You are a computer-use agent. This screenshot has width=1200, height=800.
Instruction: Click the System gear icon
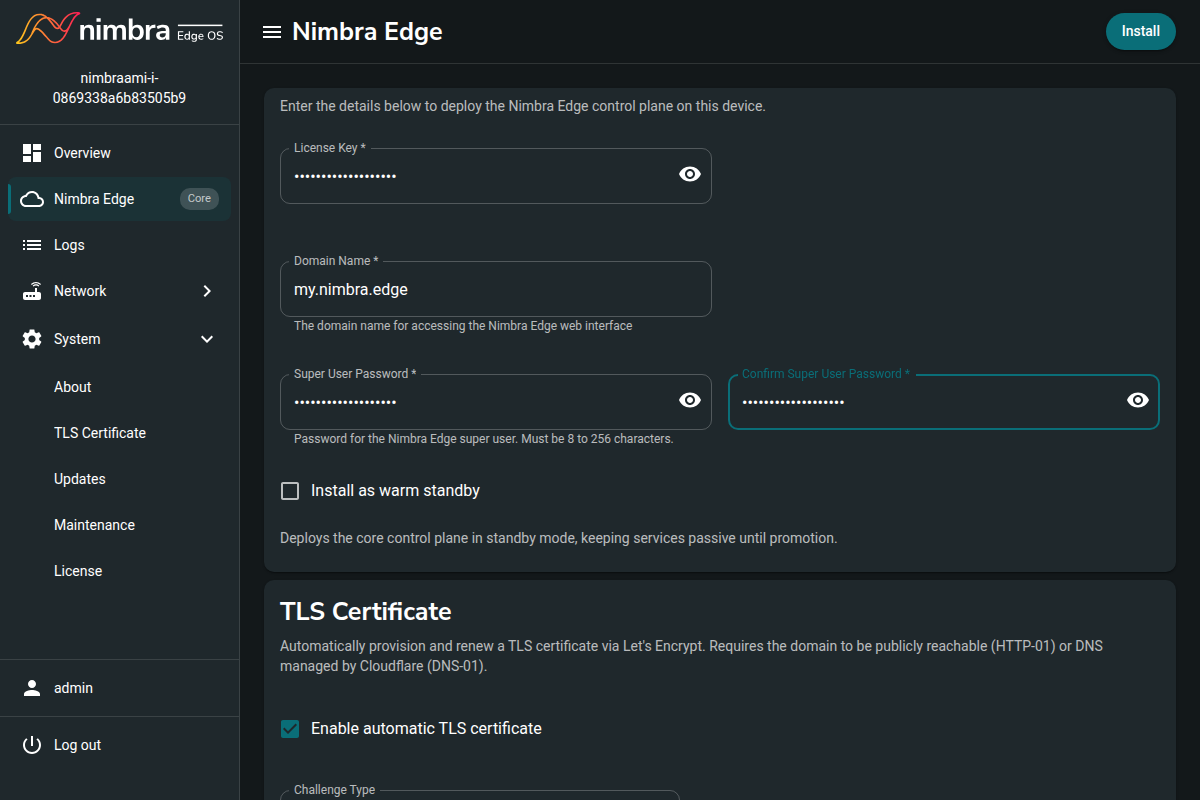(x=32, y=339)
